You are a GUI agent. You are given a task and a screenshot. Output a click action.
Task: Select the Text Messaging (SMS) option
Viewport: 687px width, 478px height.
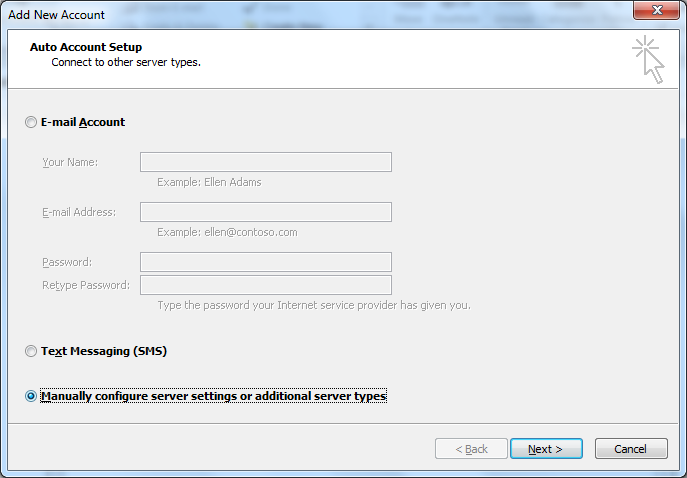pos(31,351)
